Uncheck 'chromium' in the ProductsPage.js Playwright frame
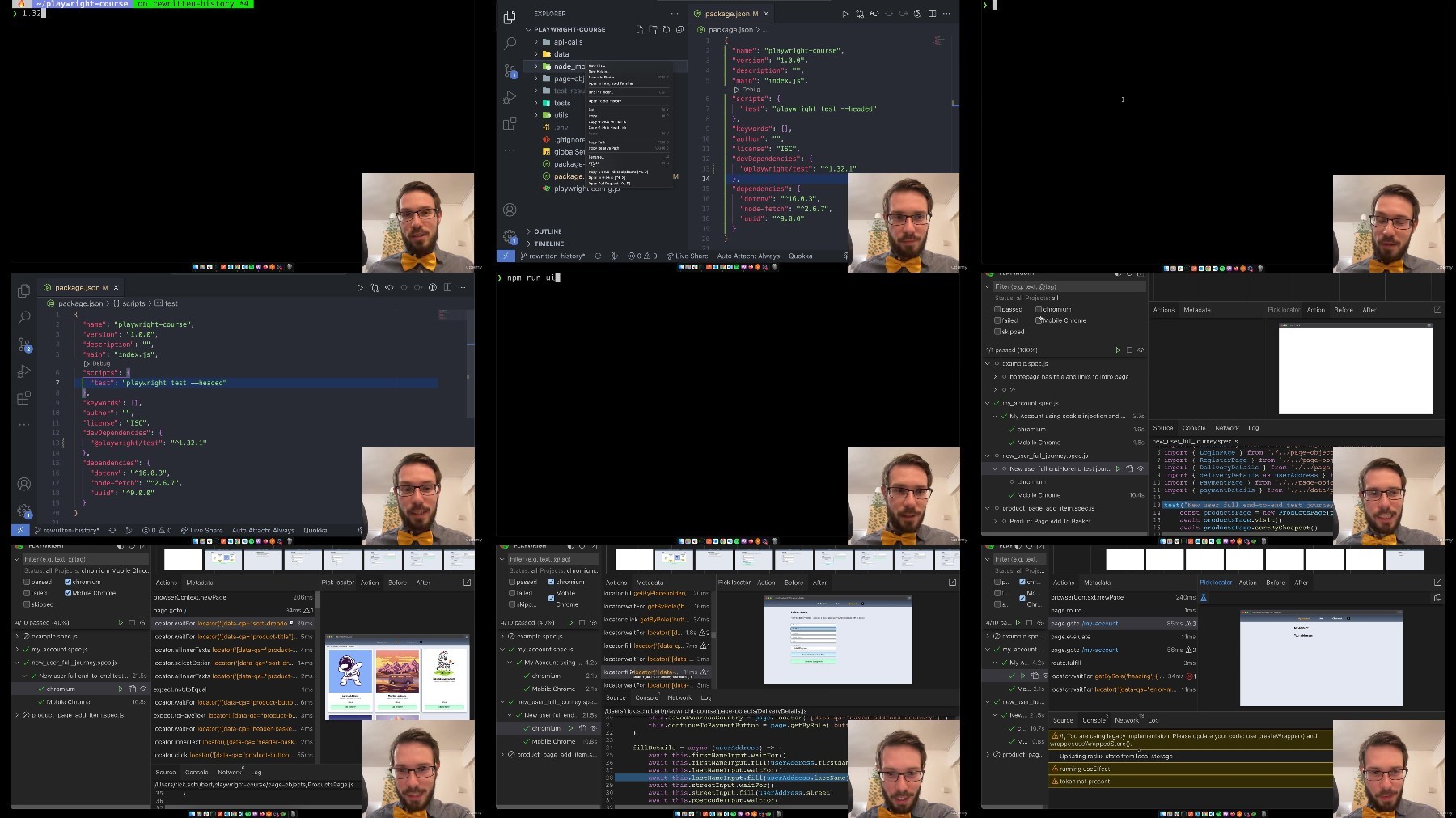 coord(68,582)
